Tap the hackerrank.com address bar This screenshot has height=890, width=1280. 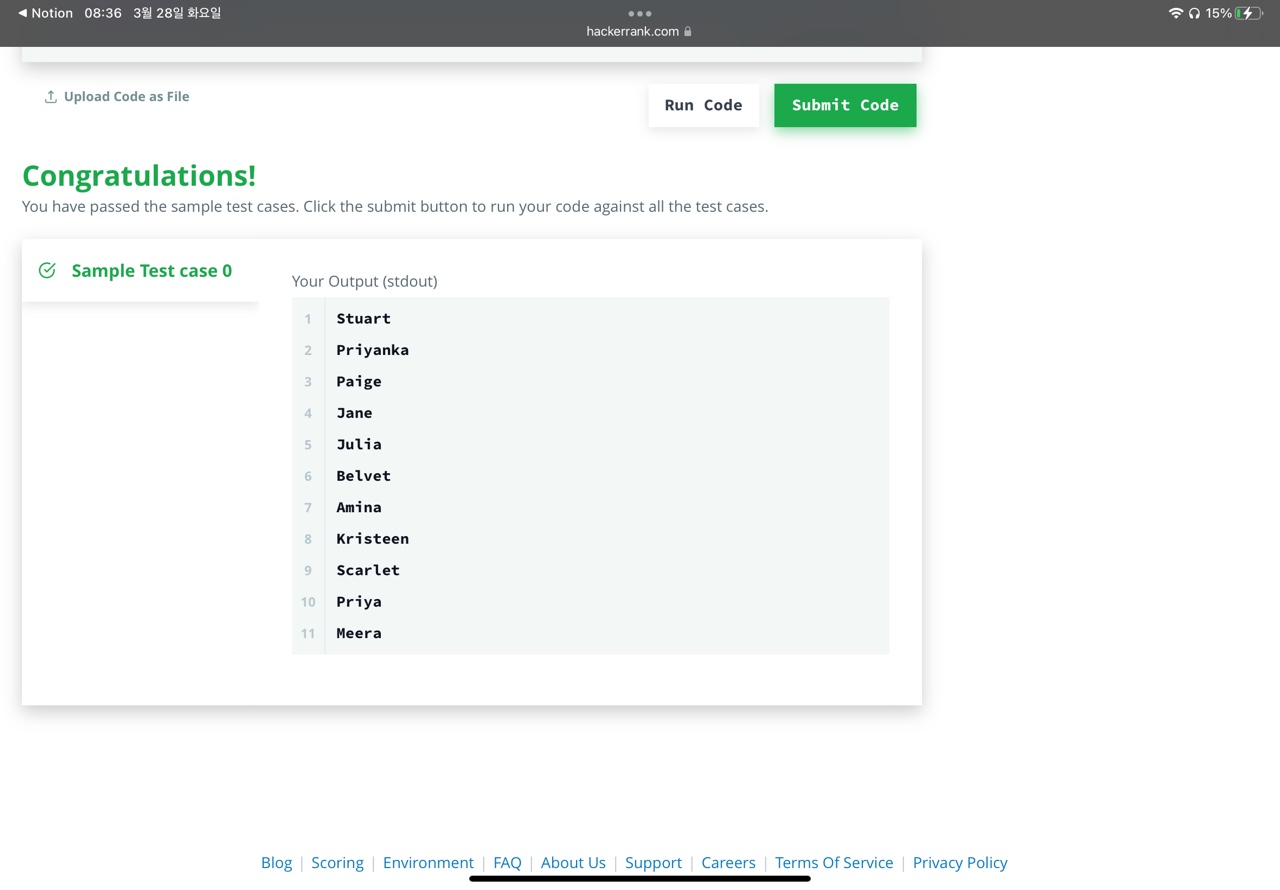click(632, 31)
